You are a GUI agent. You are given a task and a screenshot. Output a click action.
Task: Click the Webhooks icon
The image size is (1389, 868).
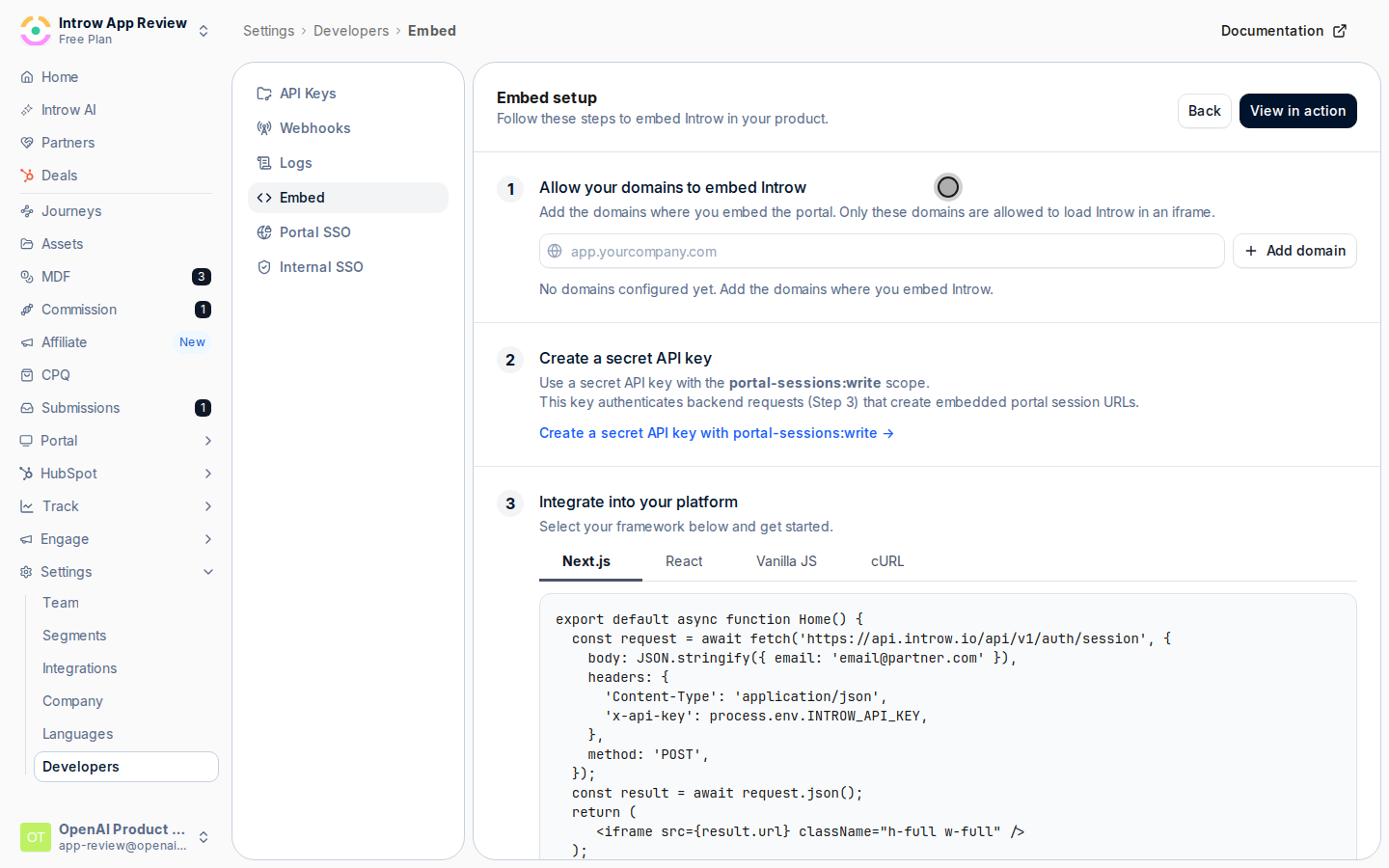pos(264,128)
